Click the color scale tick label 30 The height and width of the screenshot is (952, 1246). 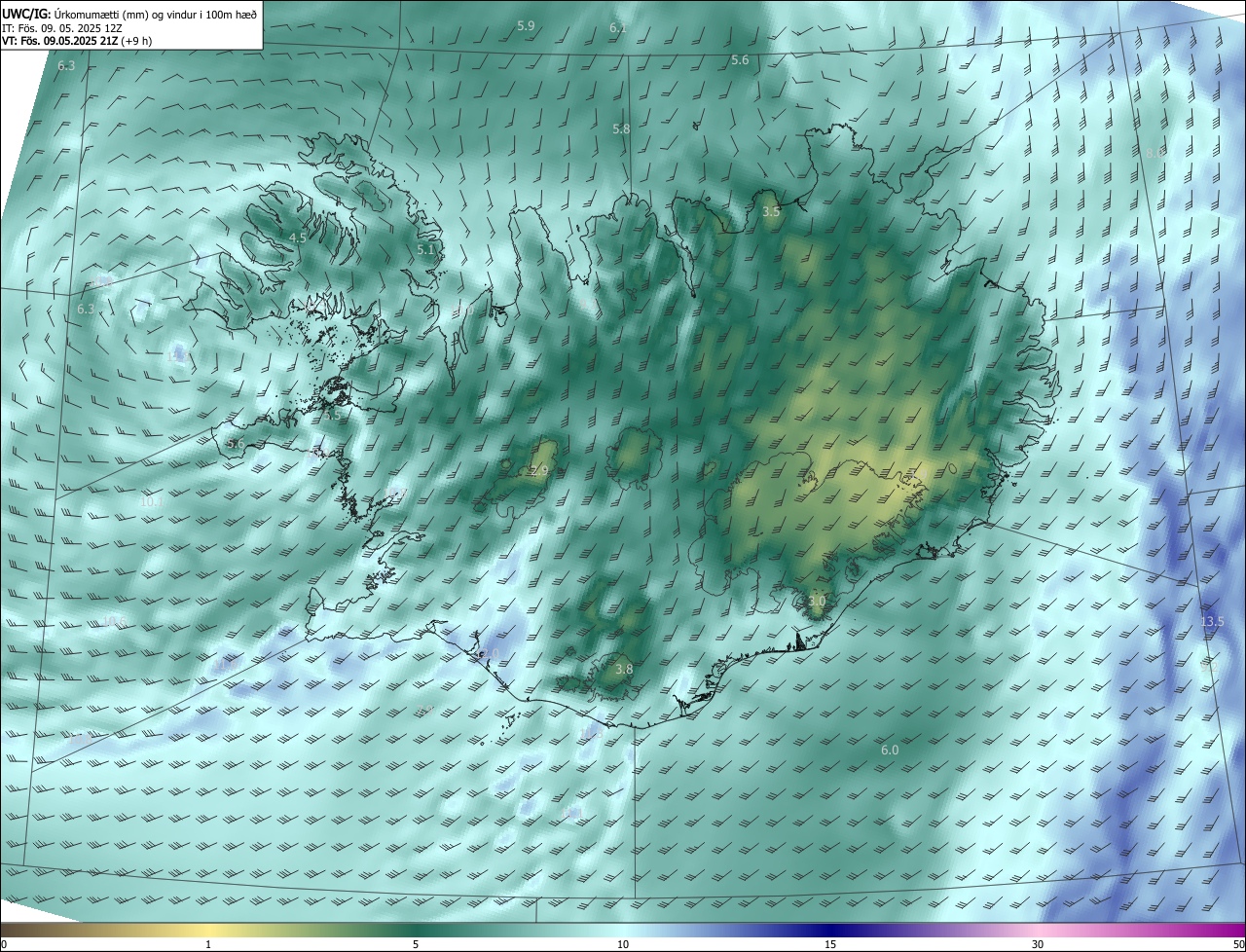(1038, 944)
